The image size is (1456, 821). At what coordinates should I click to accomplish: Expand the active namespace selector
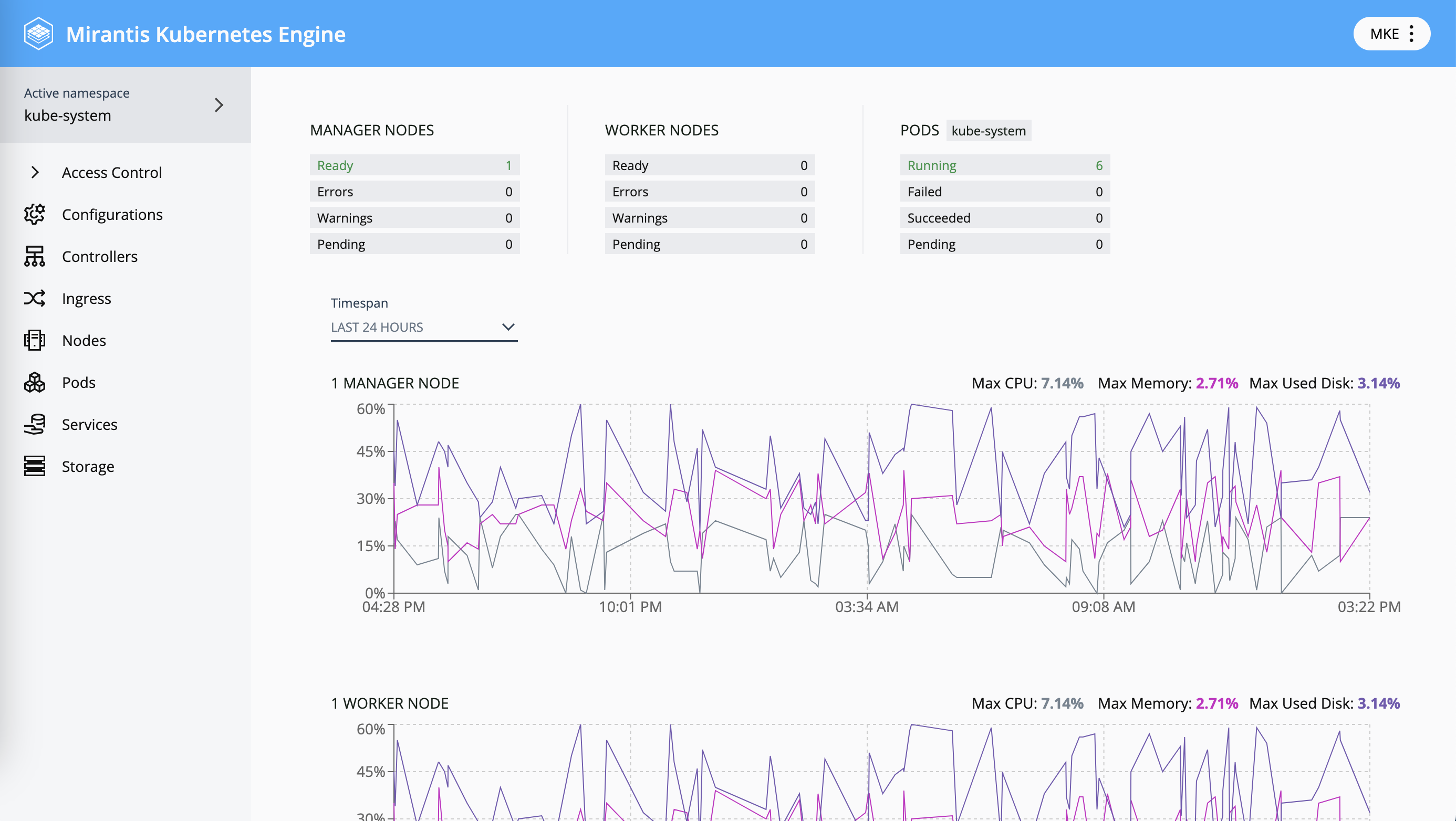[219, 104]
